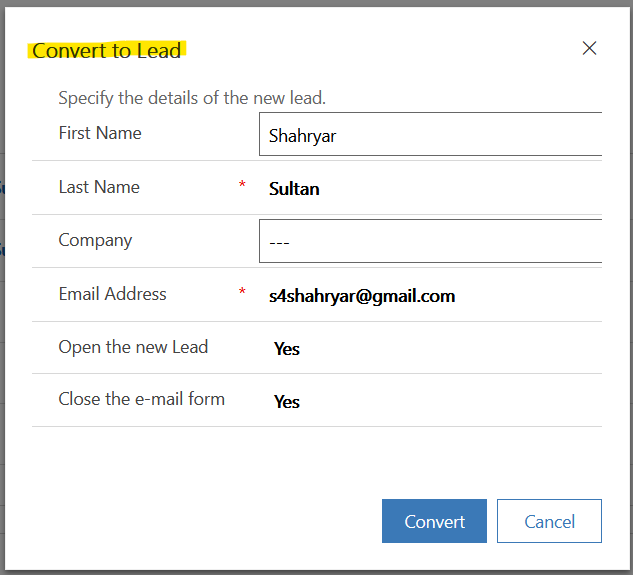The height and width of the screenshot is (575, 633).
Task: Click the First Name label
Action: (x=100, y=133)
